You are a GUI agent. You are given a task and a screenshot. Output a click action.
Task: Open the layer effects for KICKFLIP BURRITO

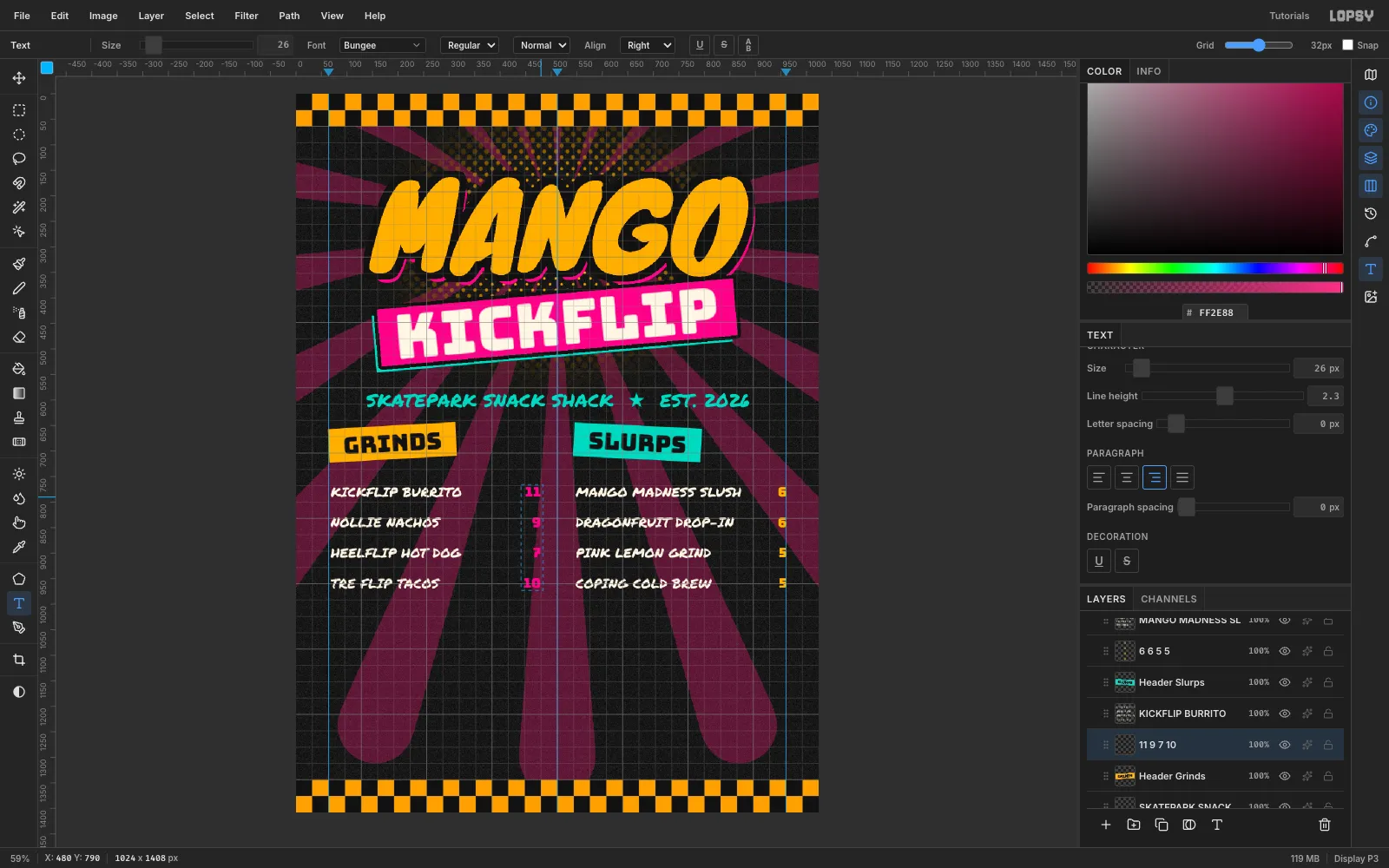1307,713
